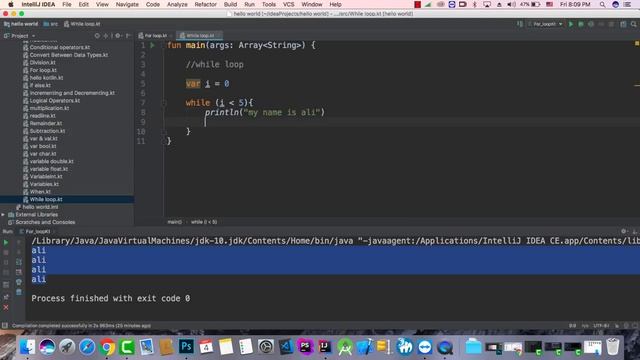640x360 pixels.
Task: Open the Trash in the Dock
Action: click(x=613, y=347)
